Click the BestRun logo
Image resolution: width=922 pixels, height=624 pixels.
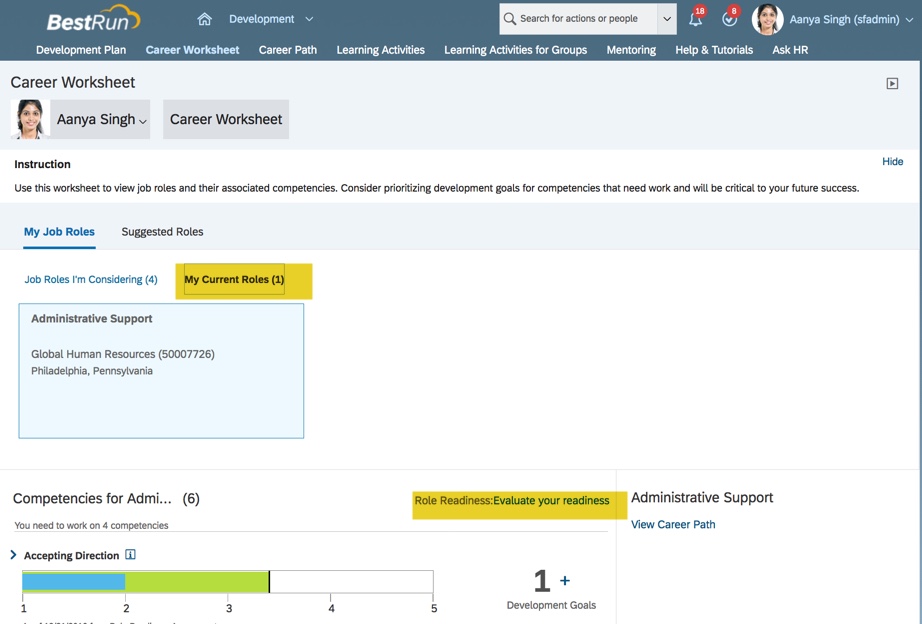pyautogui.click(x=93, y=19)
